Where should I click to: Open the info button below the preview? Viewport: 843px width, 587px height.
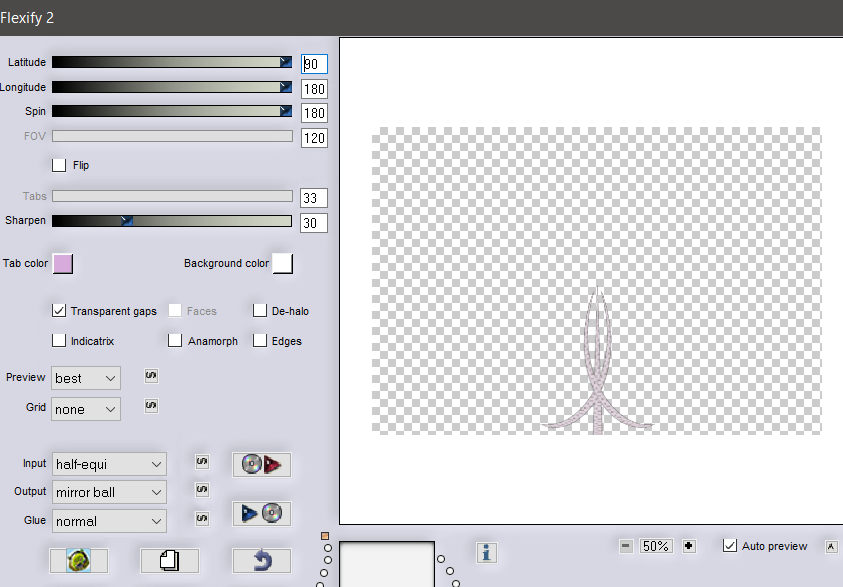(x=487, y=552)
